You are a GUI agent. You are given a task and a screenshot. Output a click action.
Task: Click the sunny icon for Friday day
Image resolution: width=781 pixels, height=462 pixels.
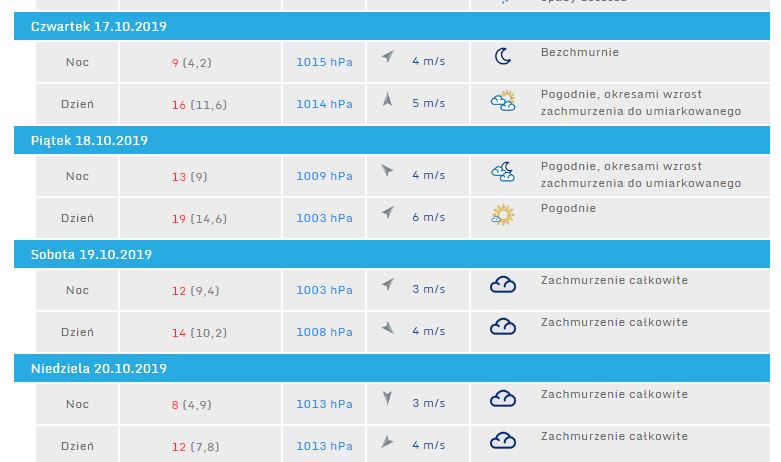[x=503, y=215]
